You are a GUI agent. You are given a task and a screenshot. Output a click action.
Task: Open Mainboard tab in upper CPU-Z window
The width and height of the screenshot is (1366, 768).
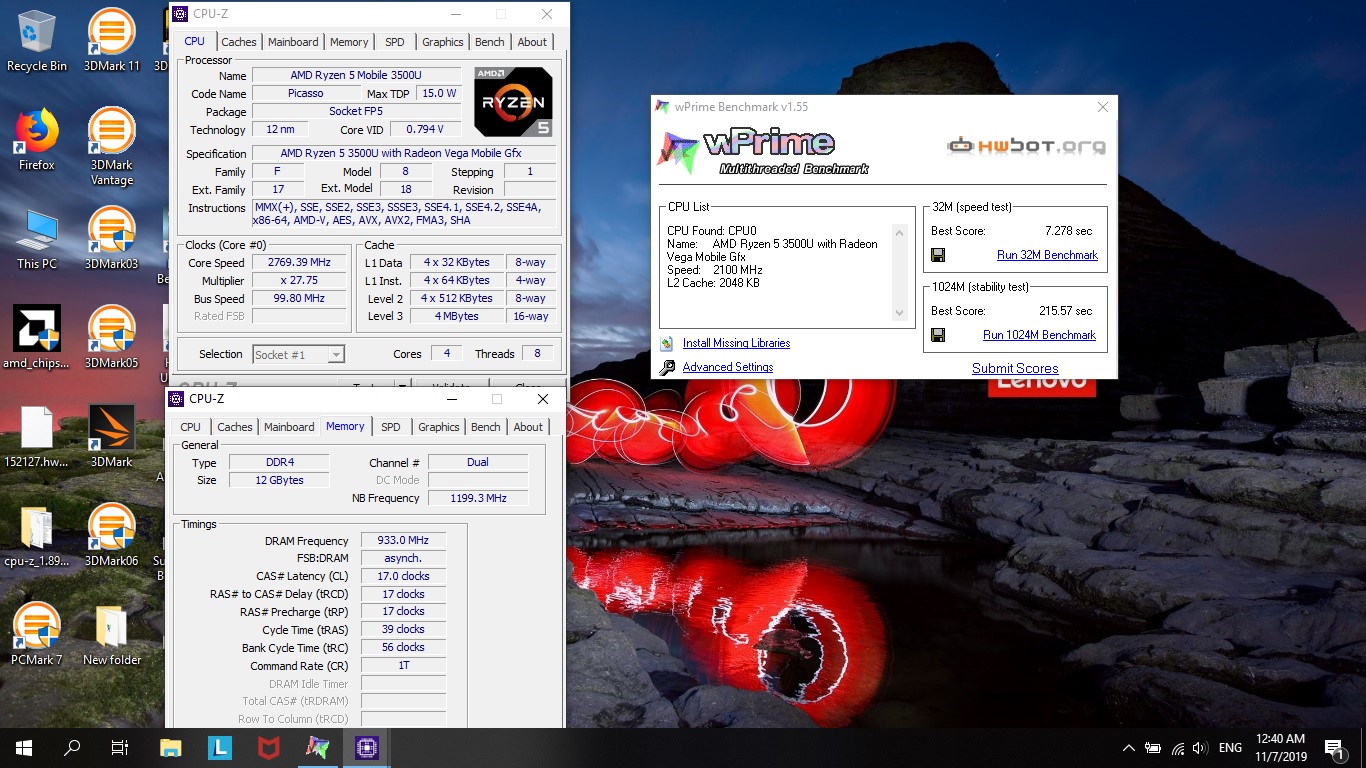[293, 42]
